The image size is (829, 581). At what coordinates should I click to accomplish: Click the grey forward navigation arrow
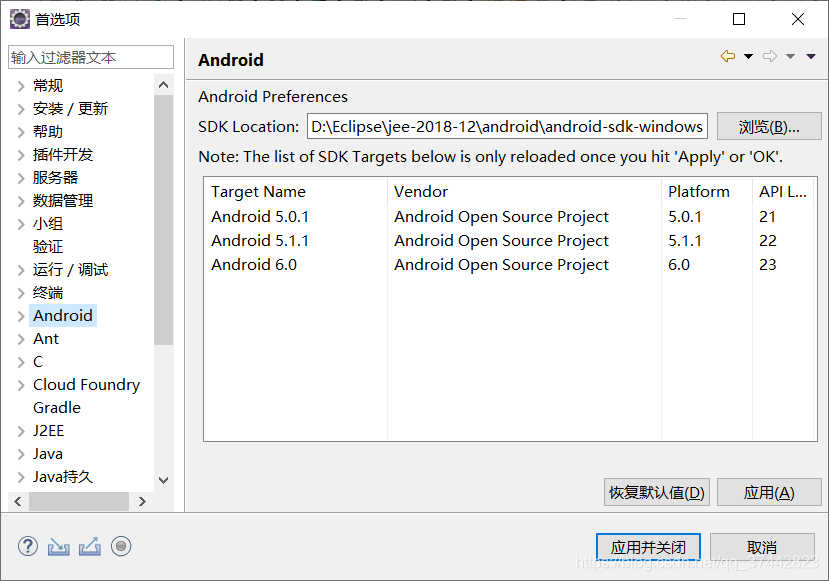pyautogui.click(x=770, y=56)
